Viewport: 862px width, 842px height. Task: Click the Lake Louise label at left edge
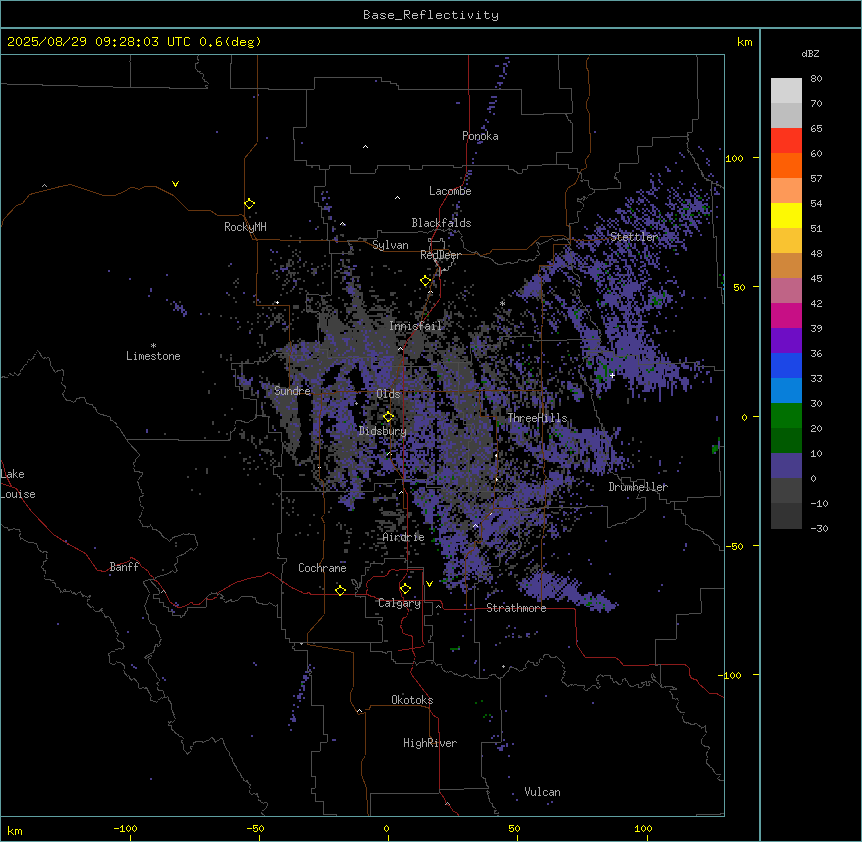pyautogui.click(x=18, y=484)
